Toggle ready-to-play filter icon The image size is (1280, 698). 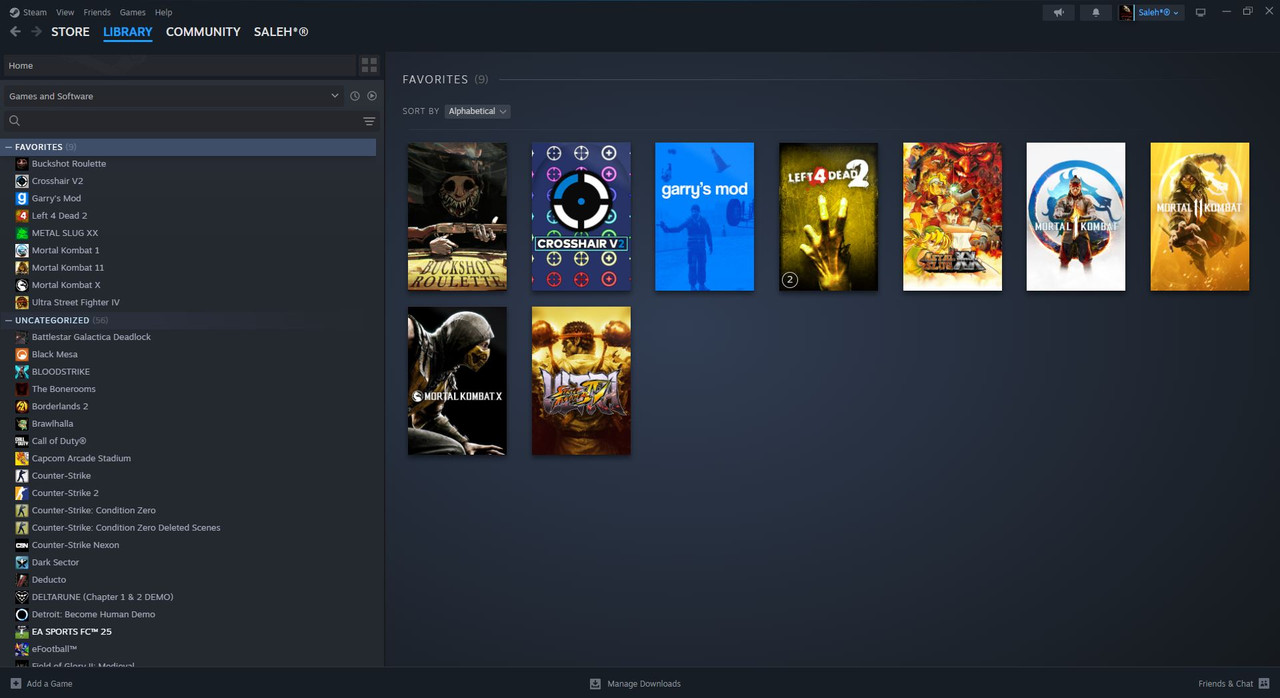[372, 96]
